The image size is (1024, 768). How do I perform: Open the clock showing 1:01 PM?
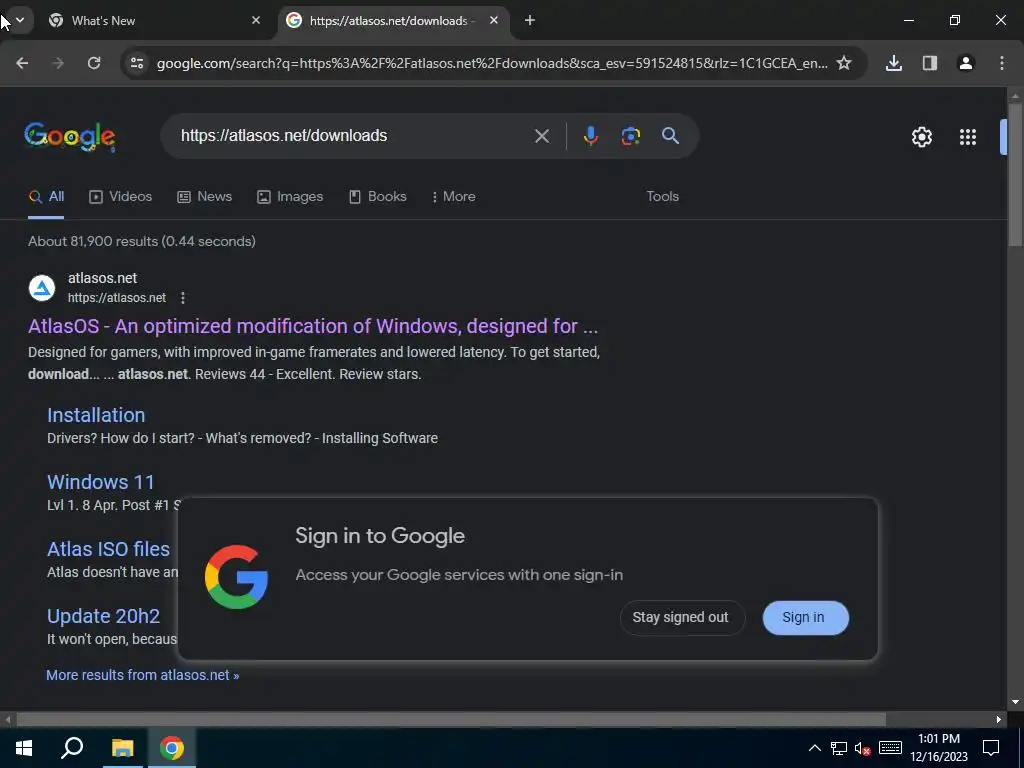pyautogui.click(x=939, y=748)
